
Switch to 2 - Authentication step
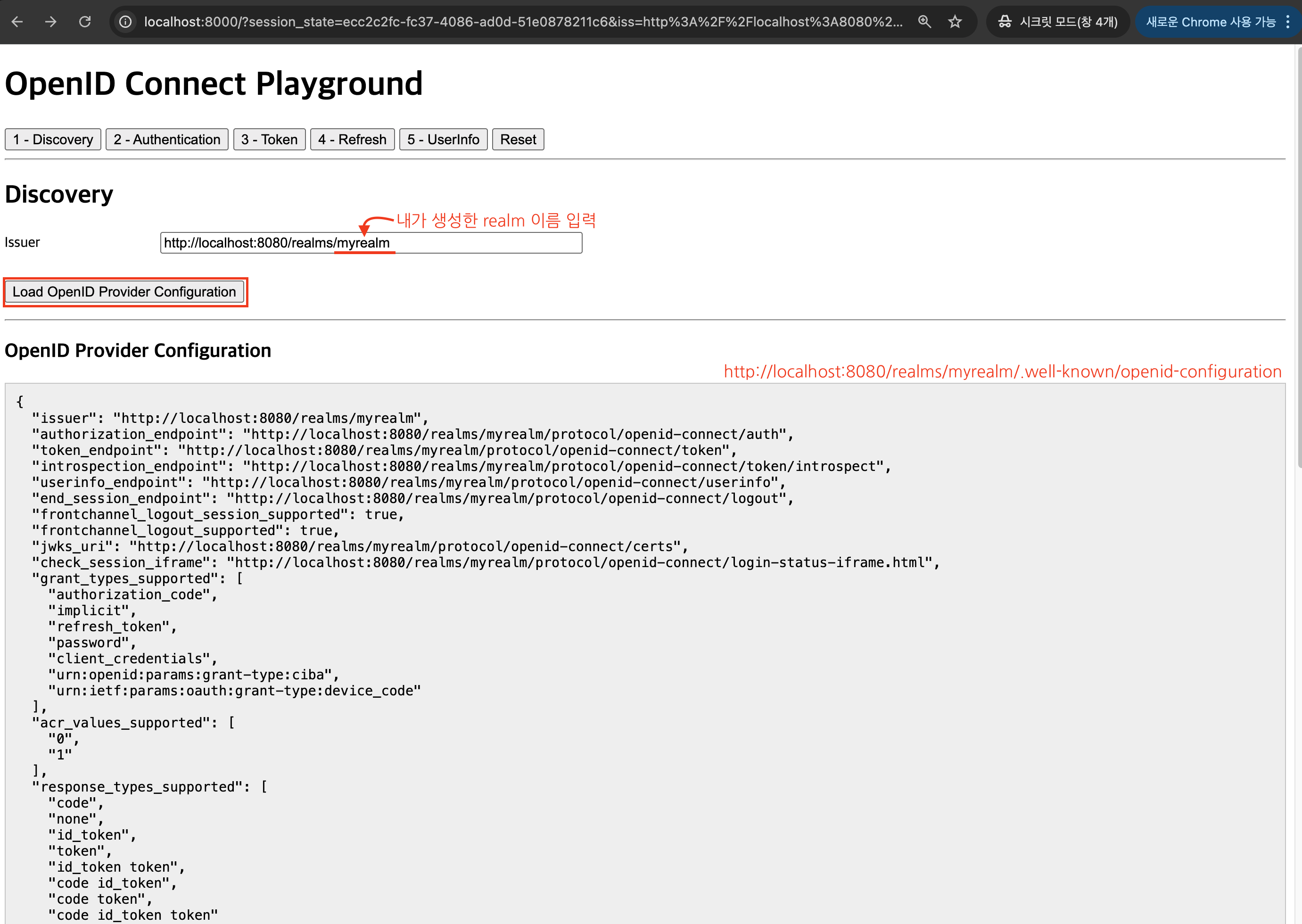tap(167, 140)
